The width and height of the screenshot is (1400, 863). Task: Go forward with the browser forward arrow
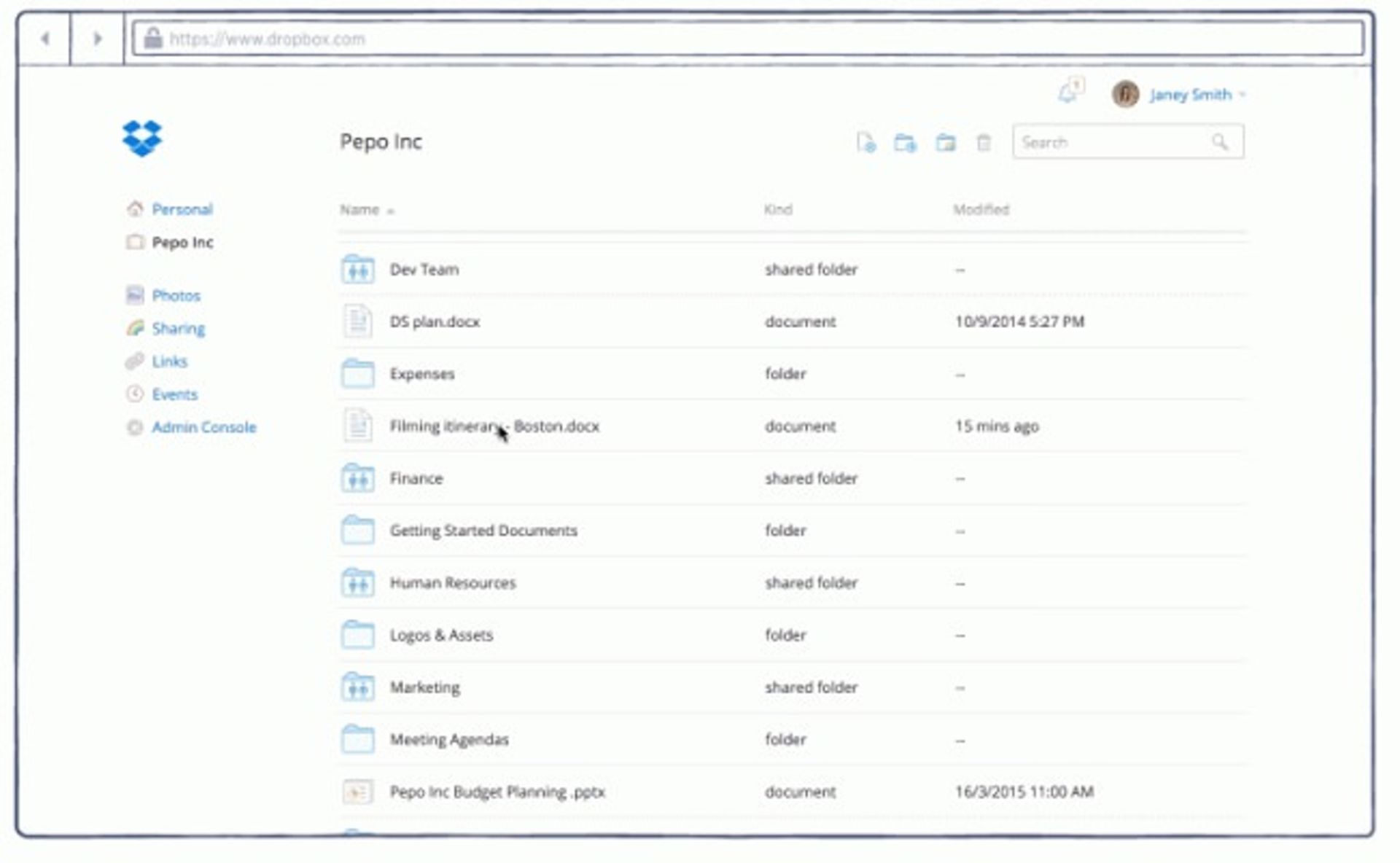pyautogui.click(x=97, y=39)
